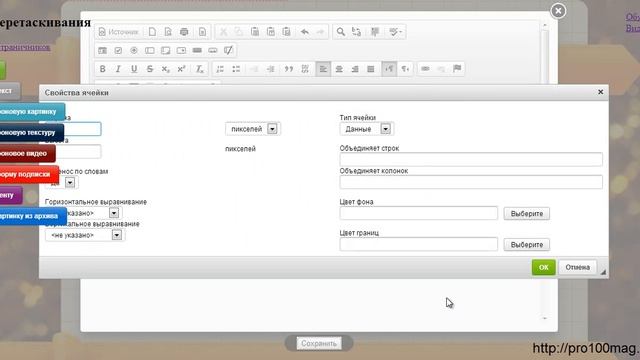Click the Insert Link icon
This screenshot has height=360, width=640.
pos(425,69)
